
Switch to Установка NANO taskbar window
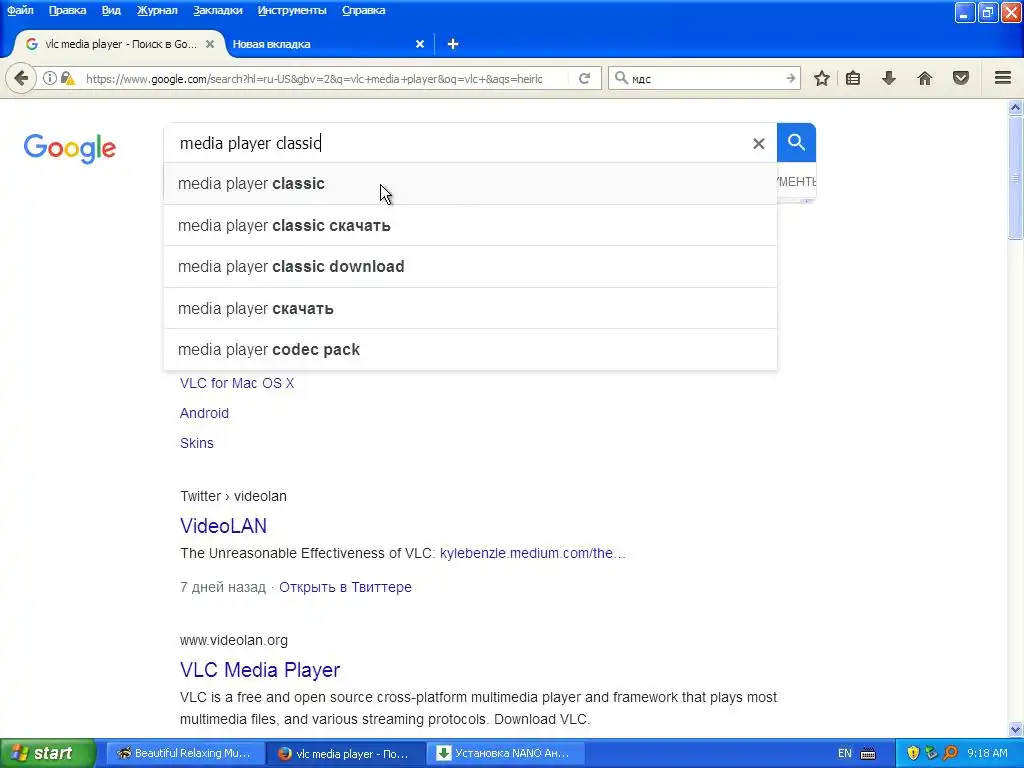point(505,754)
